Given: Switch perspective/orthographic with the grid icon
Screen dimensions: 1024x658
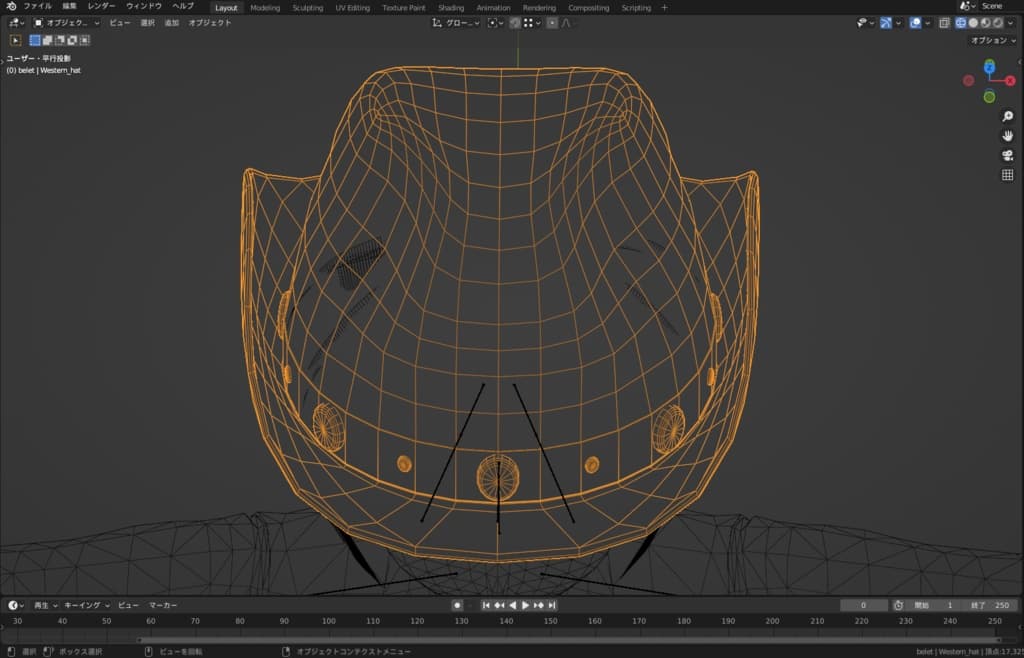Looking at the screenshot, I should pyautogui.click(x=1007, y=175).
